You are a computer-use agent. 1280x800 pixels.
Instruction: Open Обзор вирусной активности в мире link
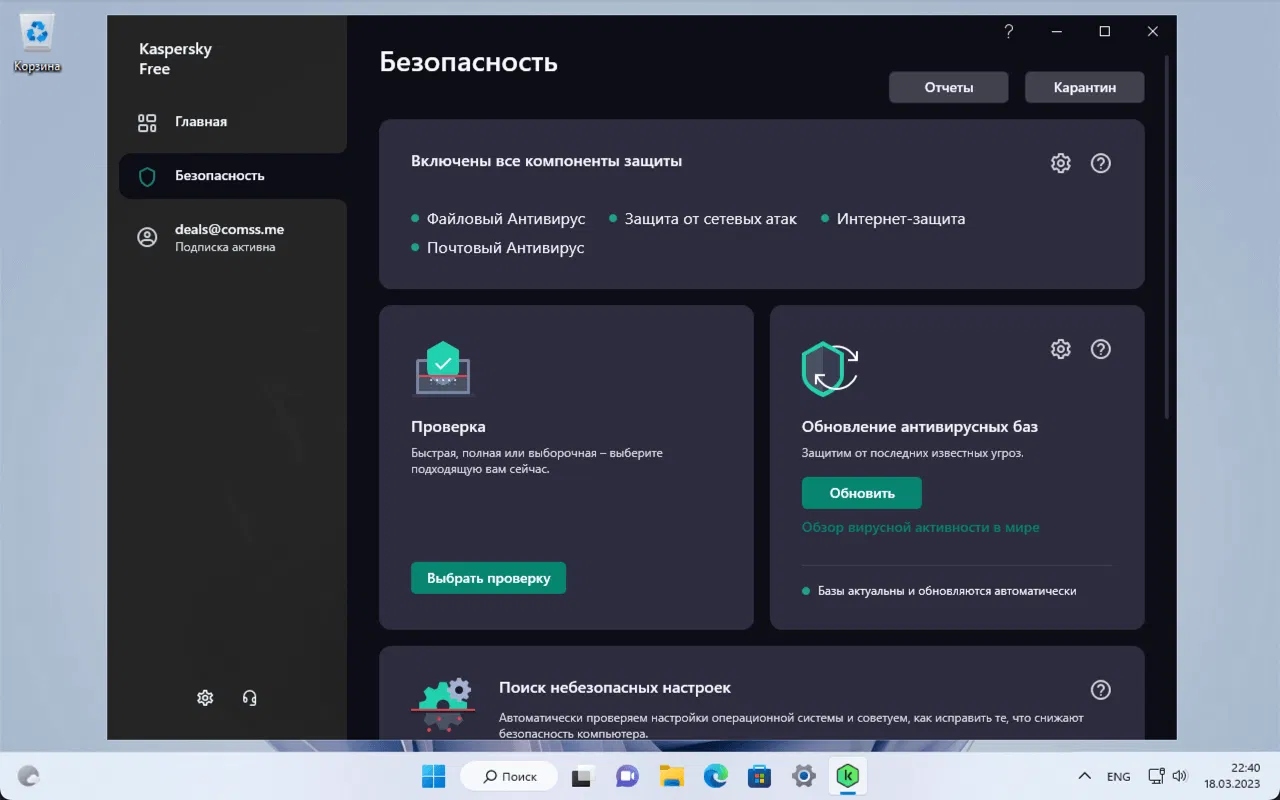[x=921, y=527]
